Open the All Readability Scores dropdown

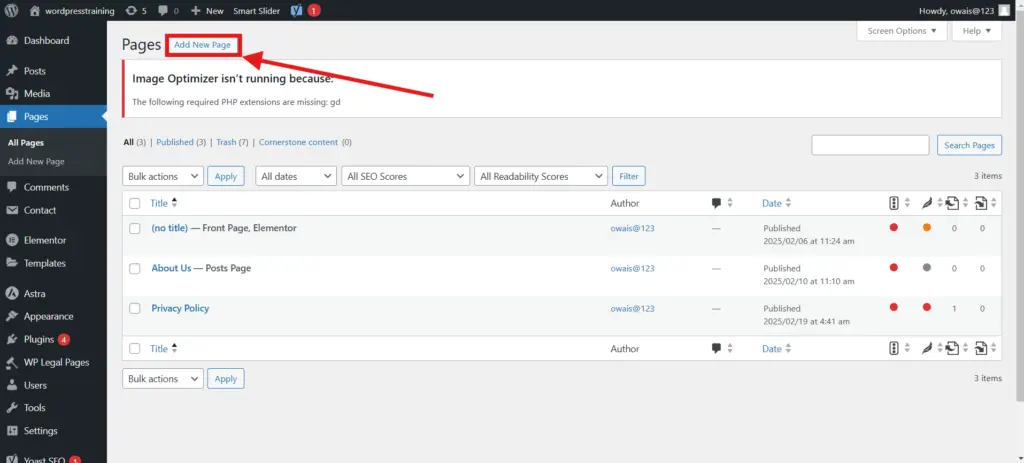(541, 176)
